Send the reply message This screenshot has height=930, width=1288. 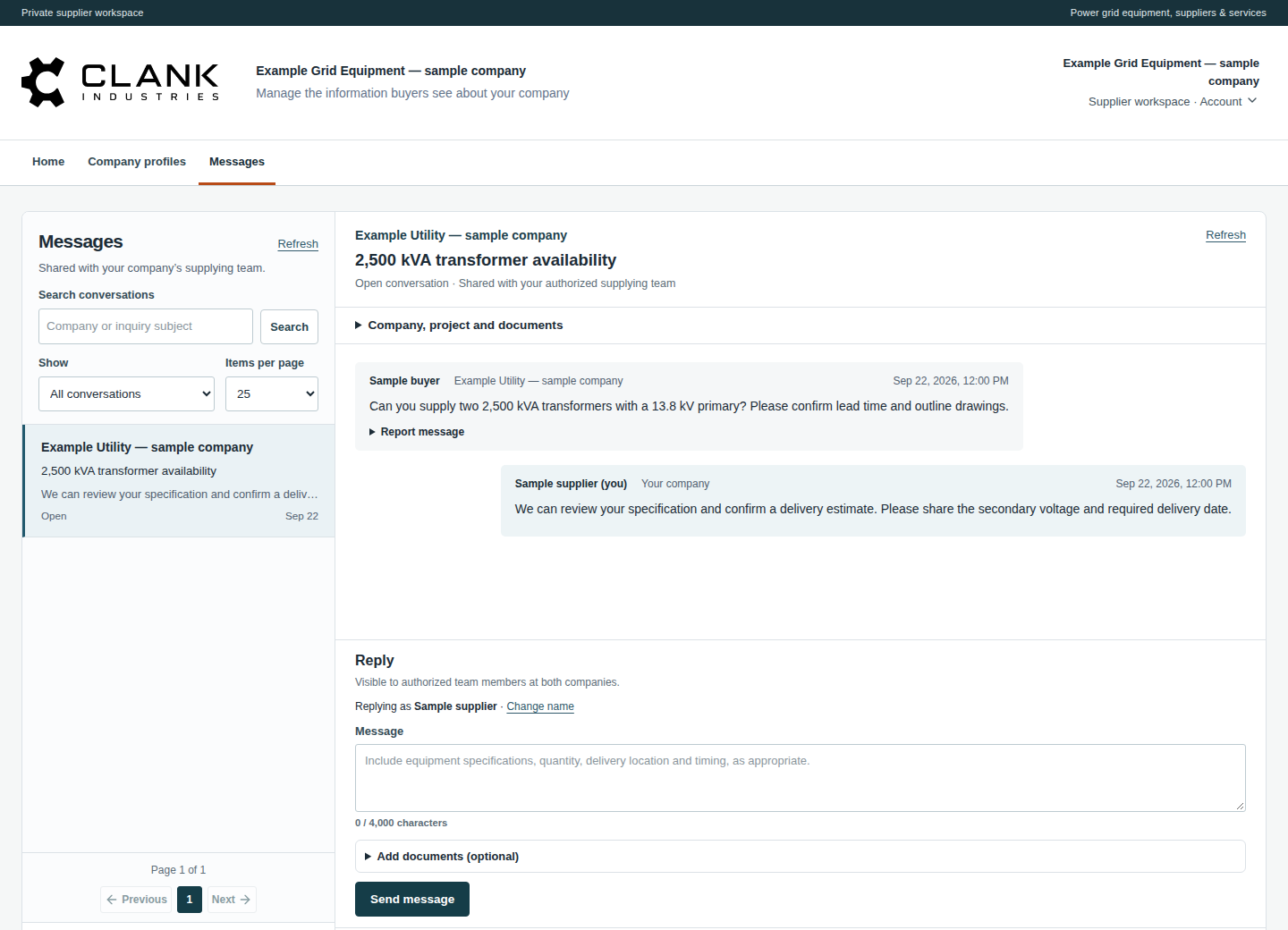412,900
